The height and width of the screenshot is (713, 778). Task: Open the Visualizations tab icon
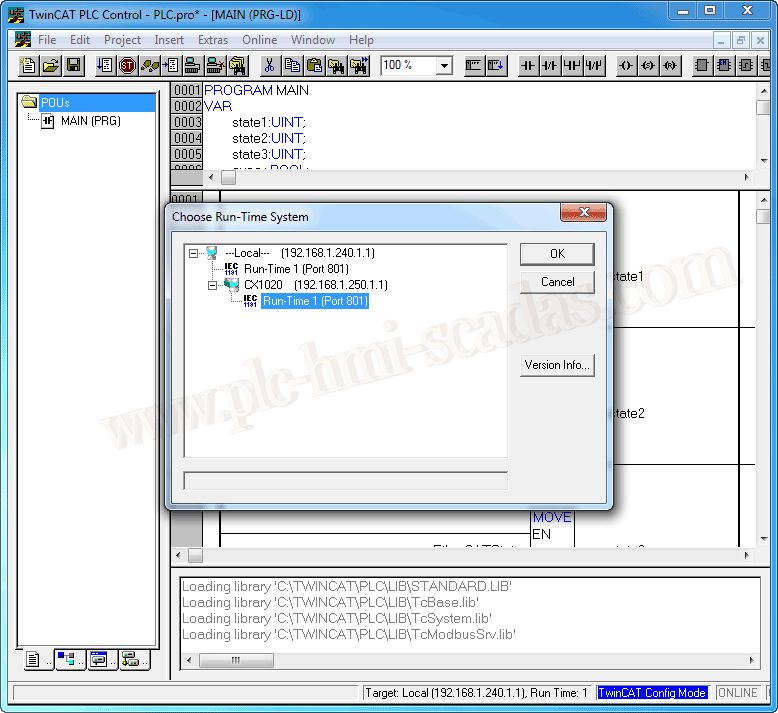click(x=98, y=659)
